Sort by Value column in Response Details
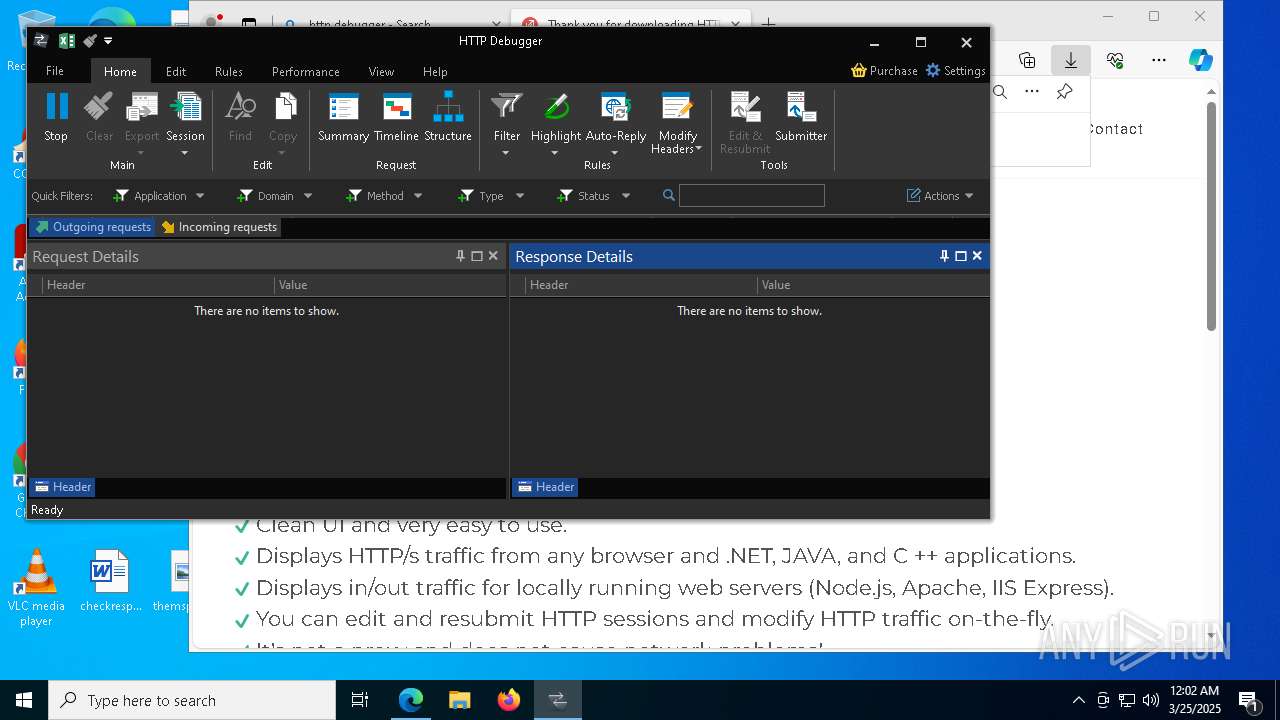This screenshot has height=720, width=1280. (872, 285)
